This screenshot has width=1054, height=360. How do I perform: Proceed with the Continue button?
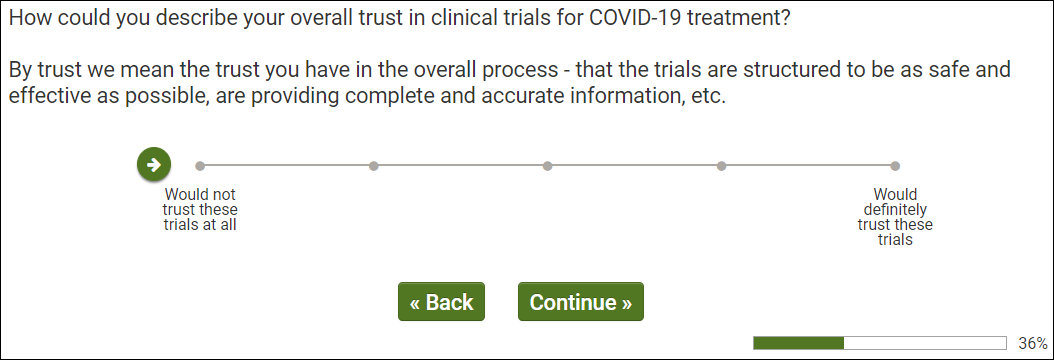pos(581,302)
